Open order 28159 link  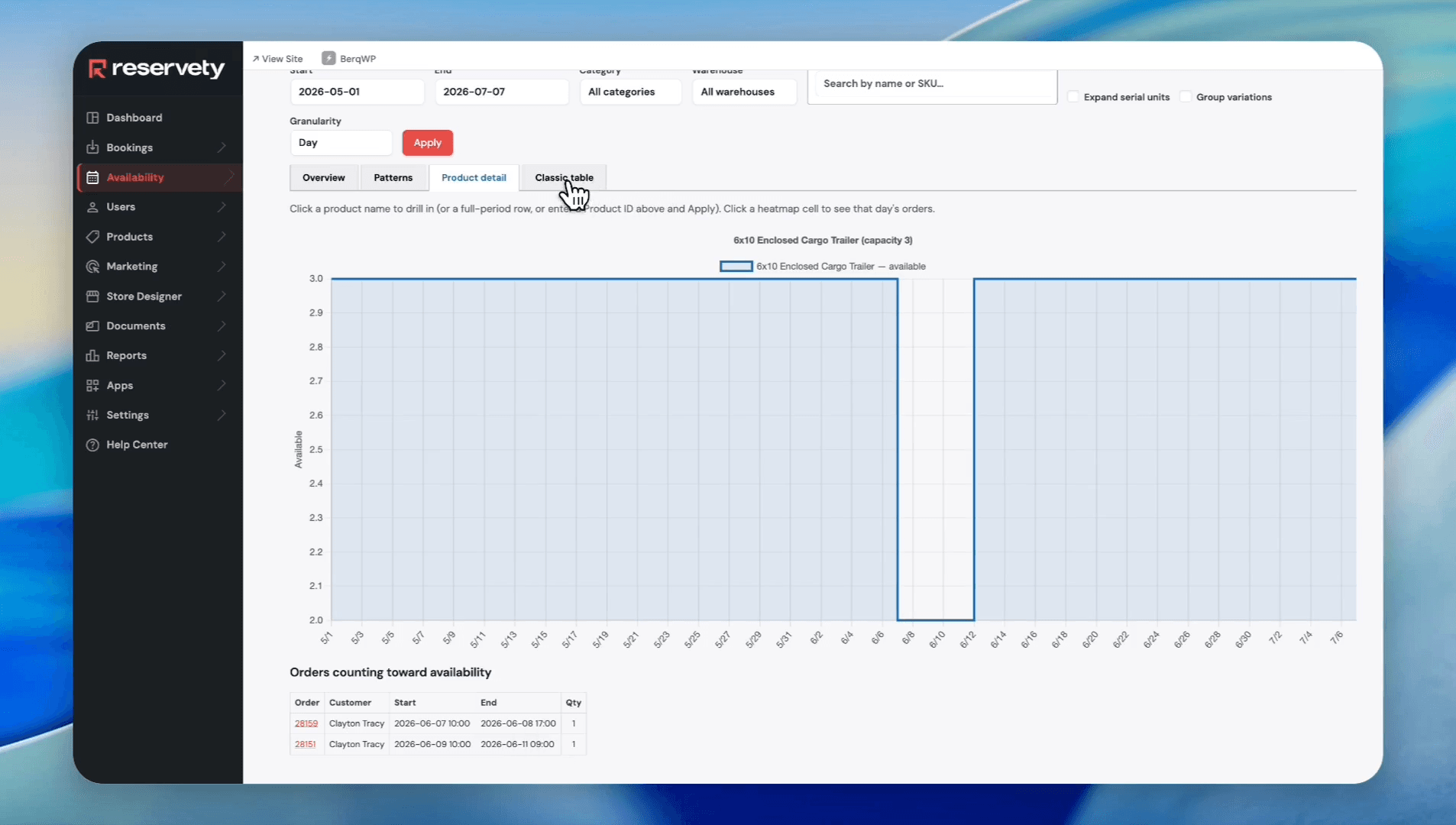click(306, 723)
